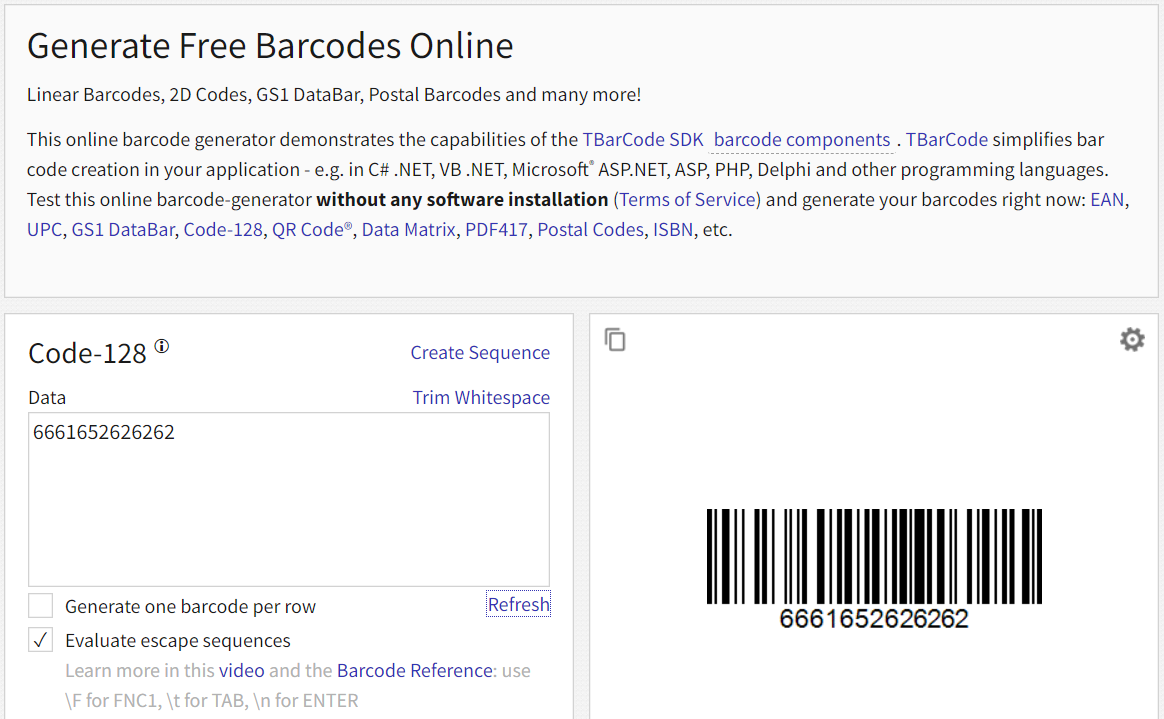Click the 'Data' field label

point(47,398)
